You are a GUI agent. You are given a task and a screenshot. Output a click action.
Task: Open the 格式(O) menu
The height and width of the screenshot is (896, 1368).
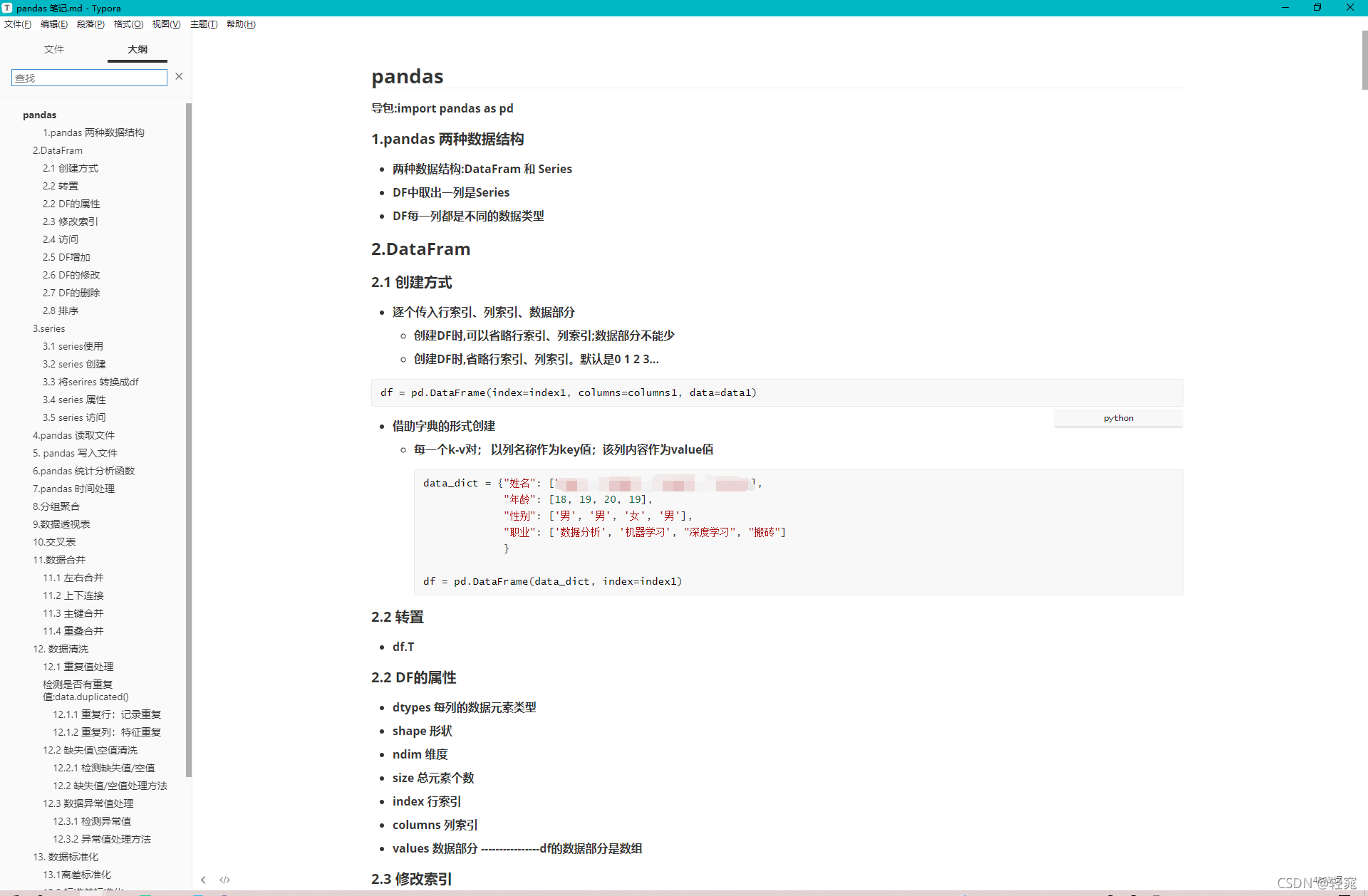click(128, 24)
